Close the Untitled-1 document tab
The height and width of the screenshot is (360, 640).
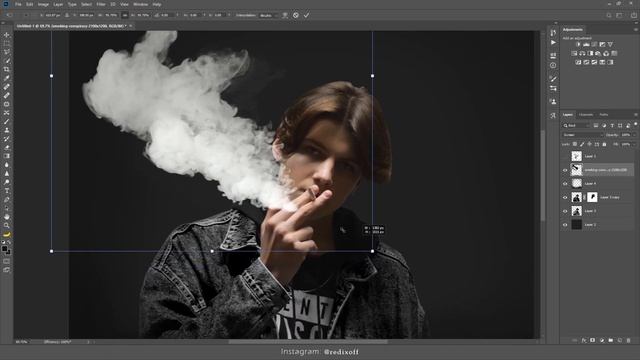131,26
